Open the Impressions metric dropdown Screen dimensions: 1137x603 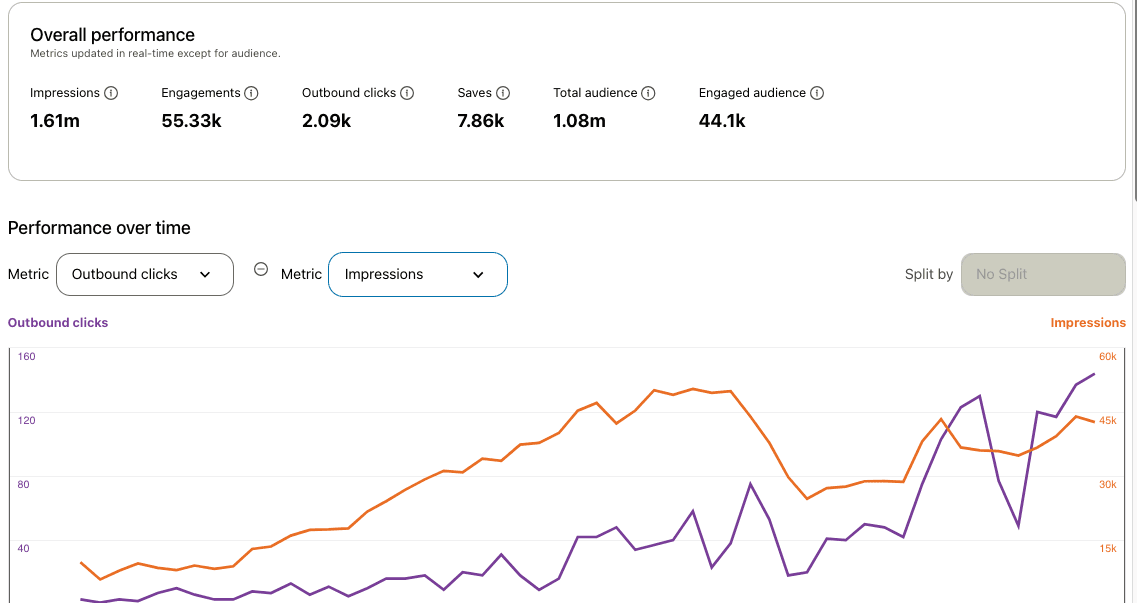click(417, 274)
